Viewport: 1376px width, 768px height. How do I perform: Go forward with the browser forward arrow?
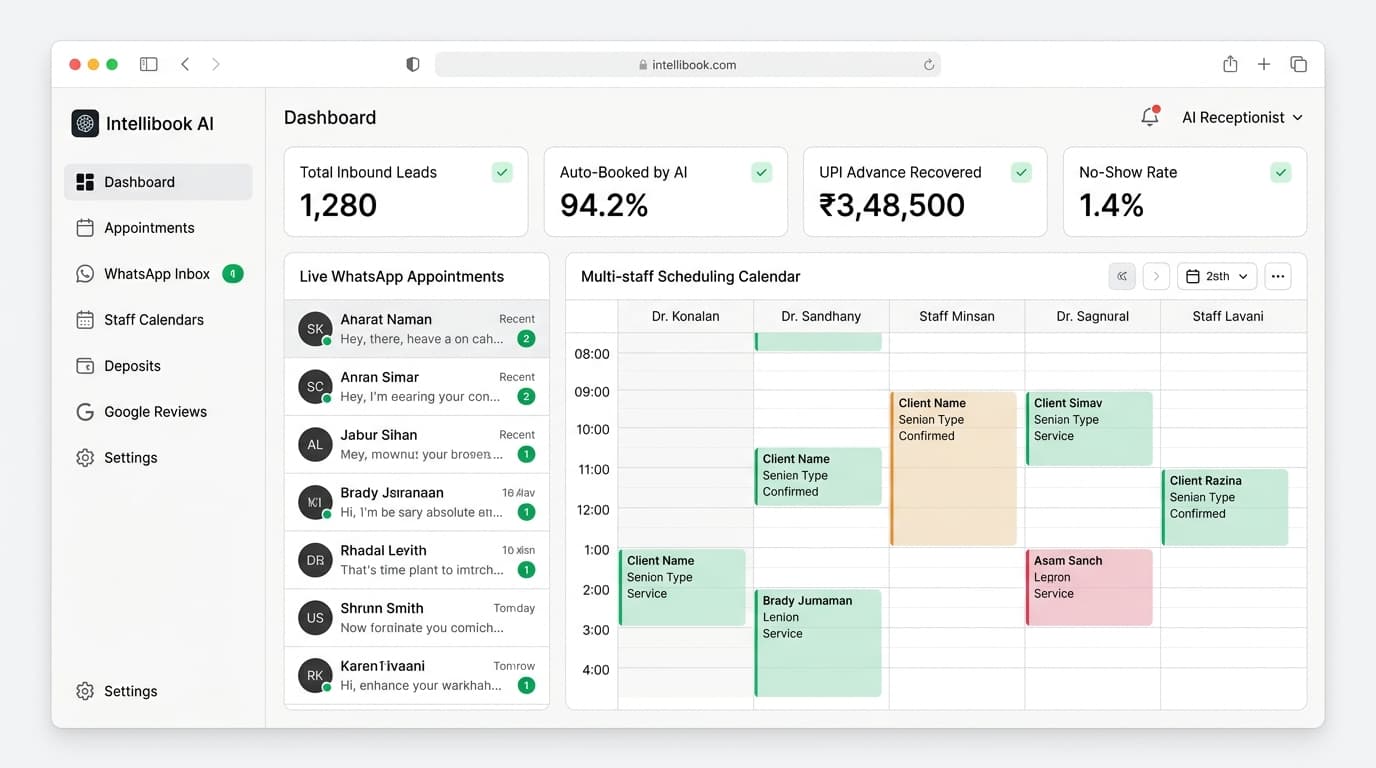(x=215, y=64)
